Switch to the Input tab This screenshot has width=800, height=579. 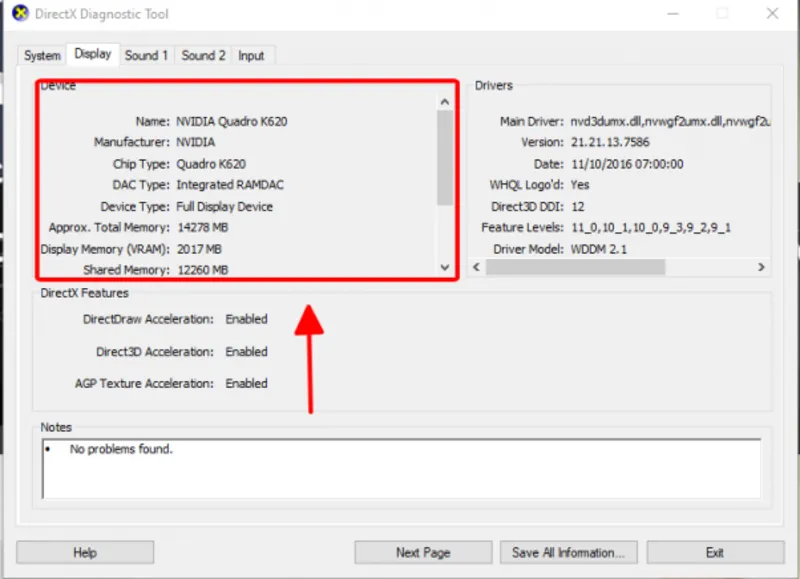point(251,56)
